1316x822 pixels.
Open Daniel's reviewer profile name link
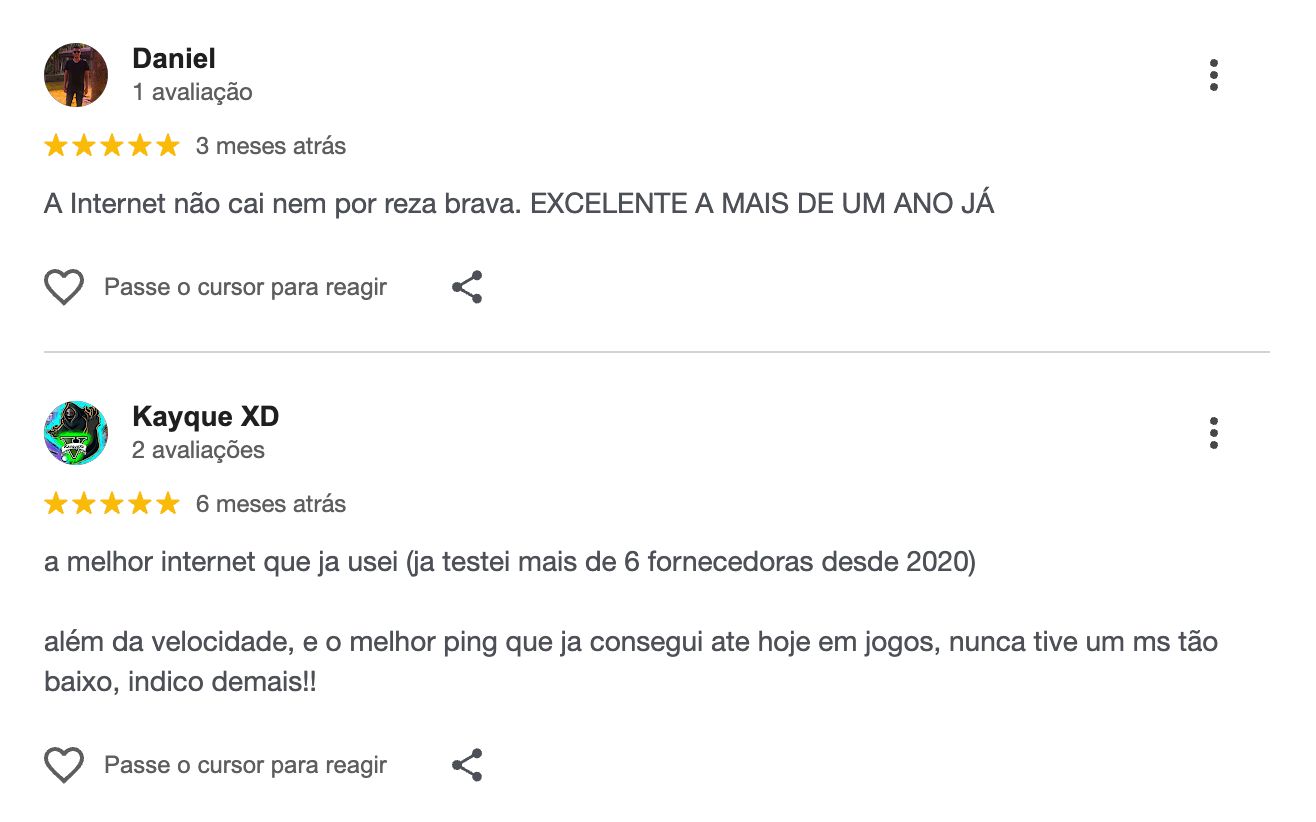pyautogui.click(x=174, y=59)
